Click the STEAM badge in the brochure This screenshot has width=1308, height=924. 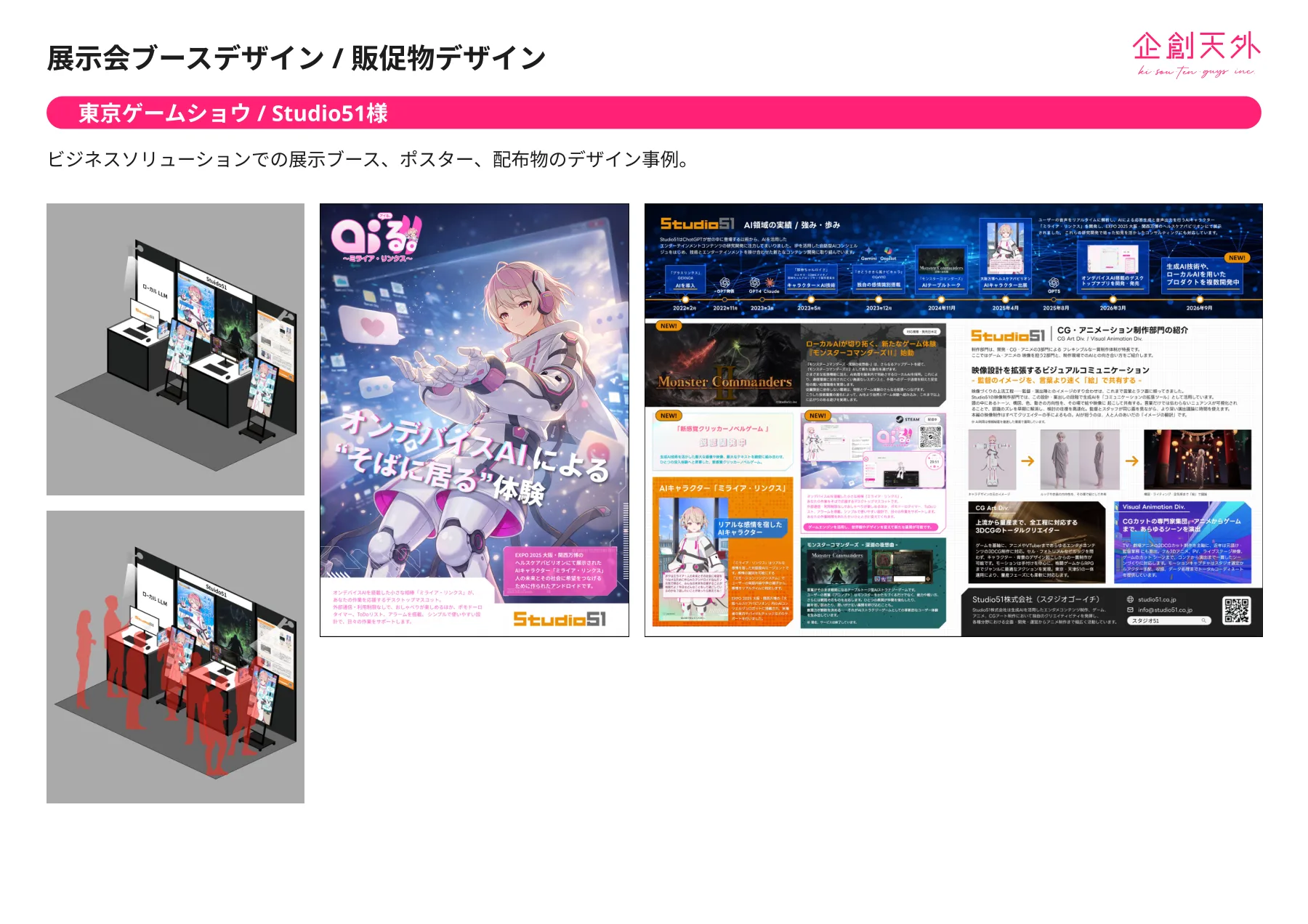[908, 419]
